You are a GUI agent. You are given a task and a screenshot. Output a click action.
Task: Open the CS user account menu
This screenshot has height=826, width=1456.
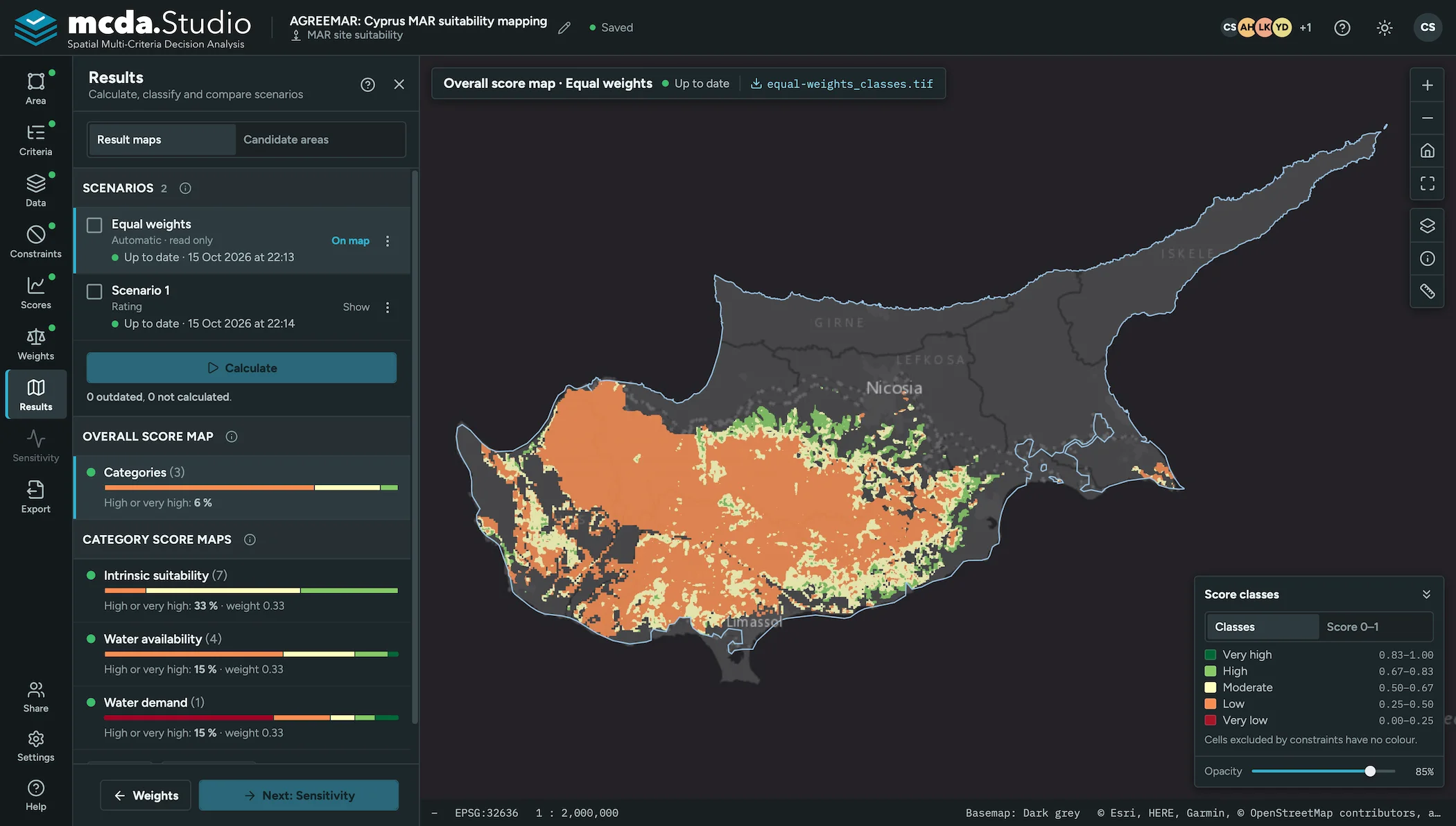point(1428,28)
